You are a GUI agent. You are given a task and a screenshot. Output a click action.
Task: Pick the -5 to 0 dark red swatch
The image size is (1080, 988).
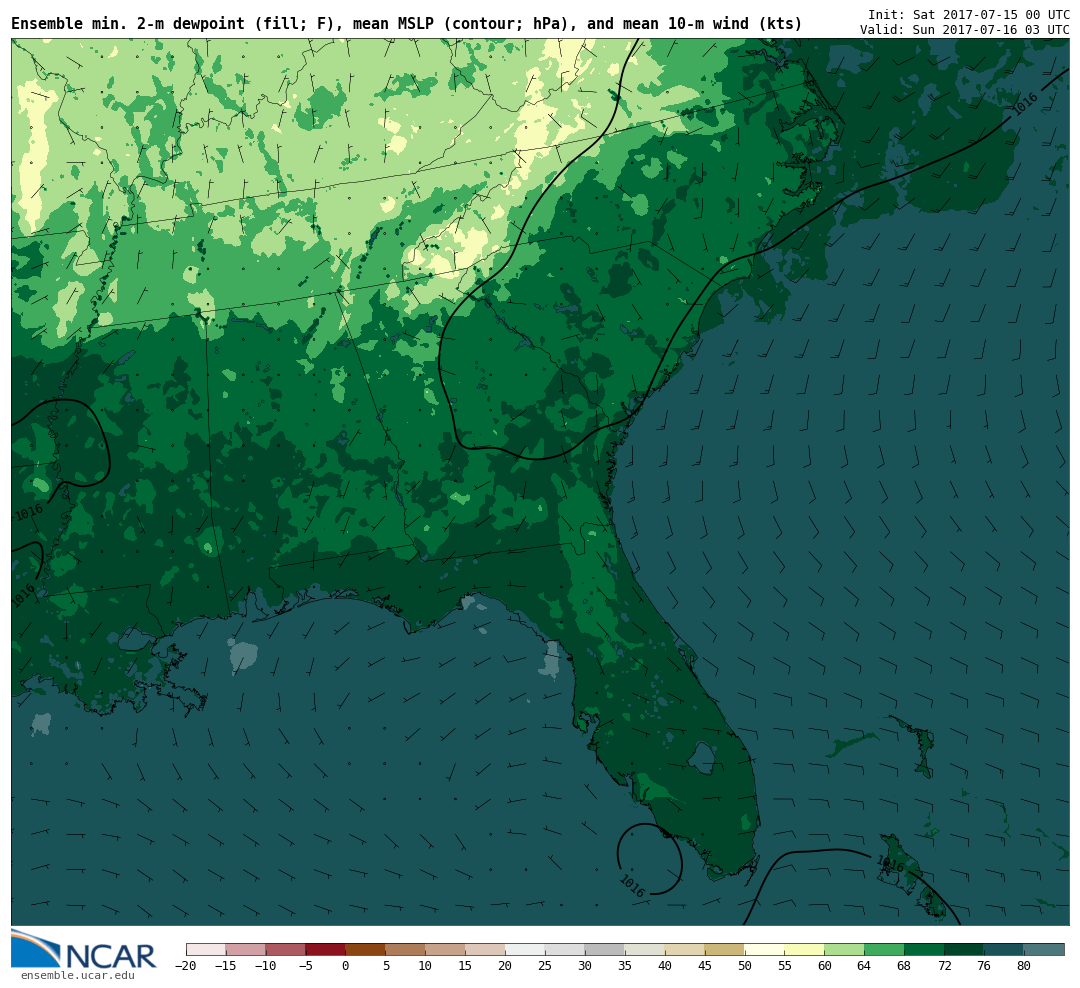point(326,949)
